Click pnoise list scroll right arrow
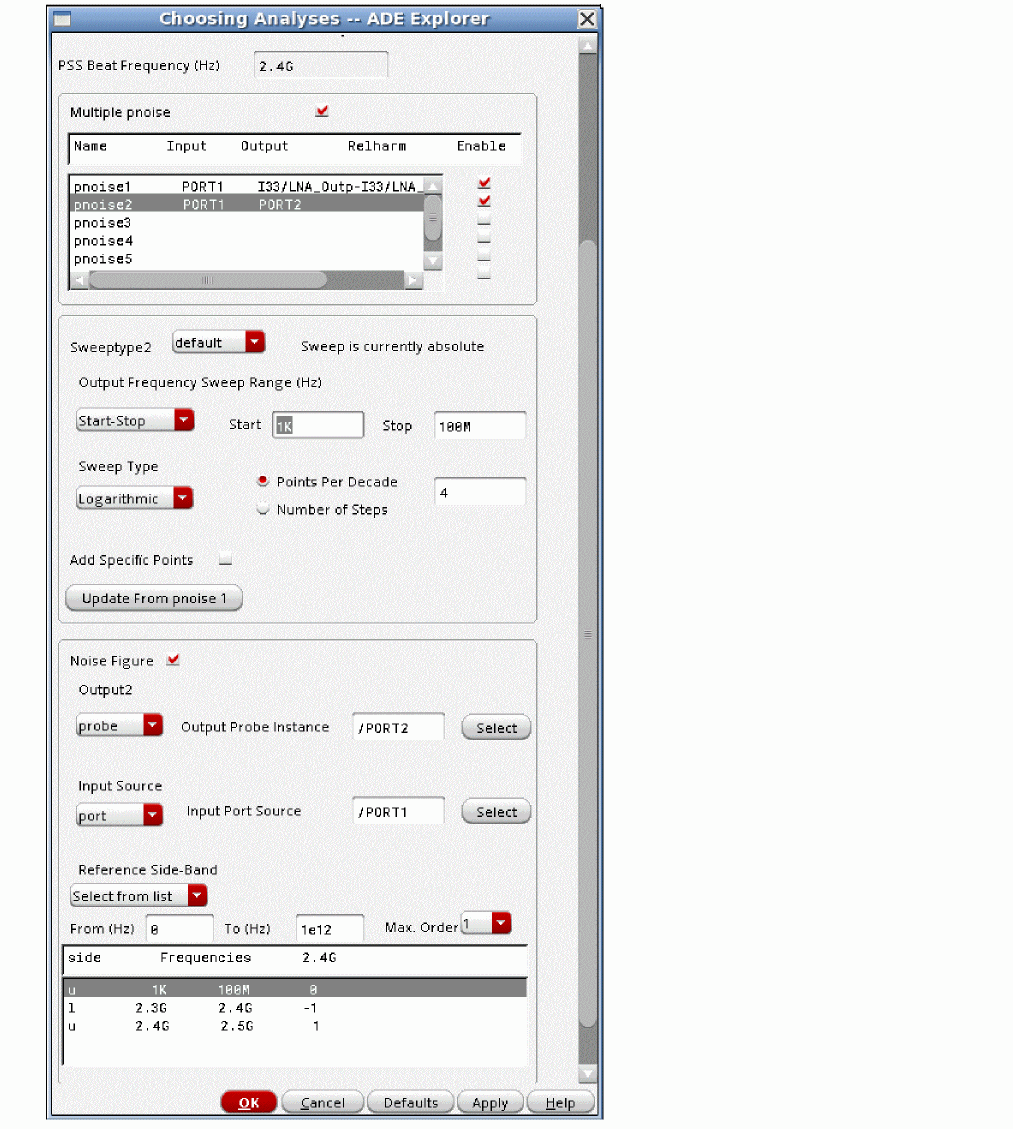This screenshot has height=1129, width=1013. (413, 280)
